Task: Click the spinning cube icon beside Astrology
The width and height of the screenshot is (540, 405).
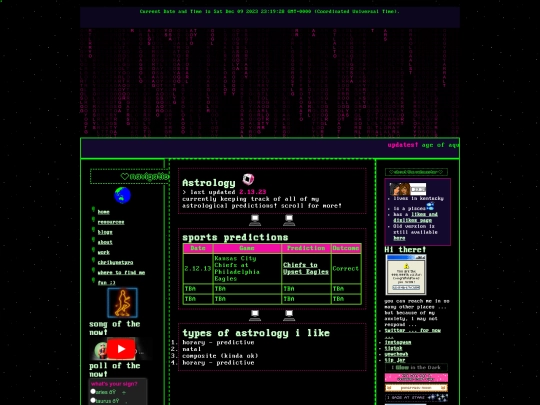Action: coord(248,179)
